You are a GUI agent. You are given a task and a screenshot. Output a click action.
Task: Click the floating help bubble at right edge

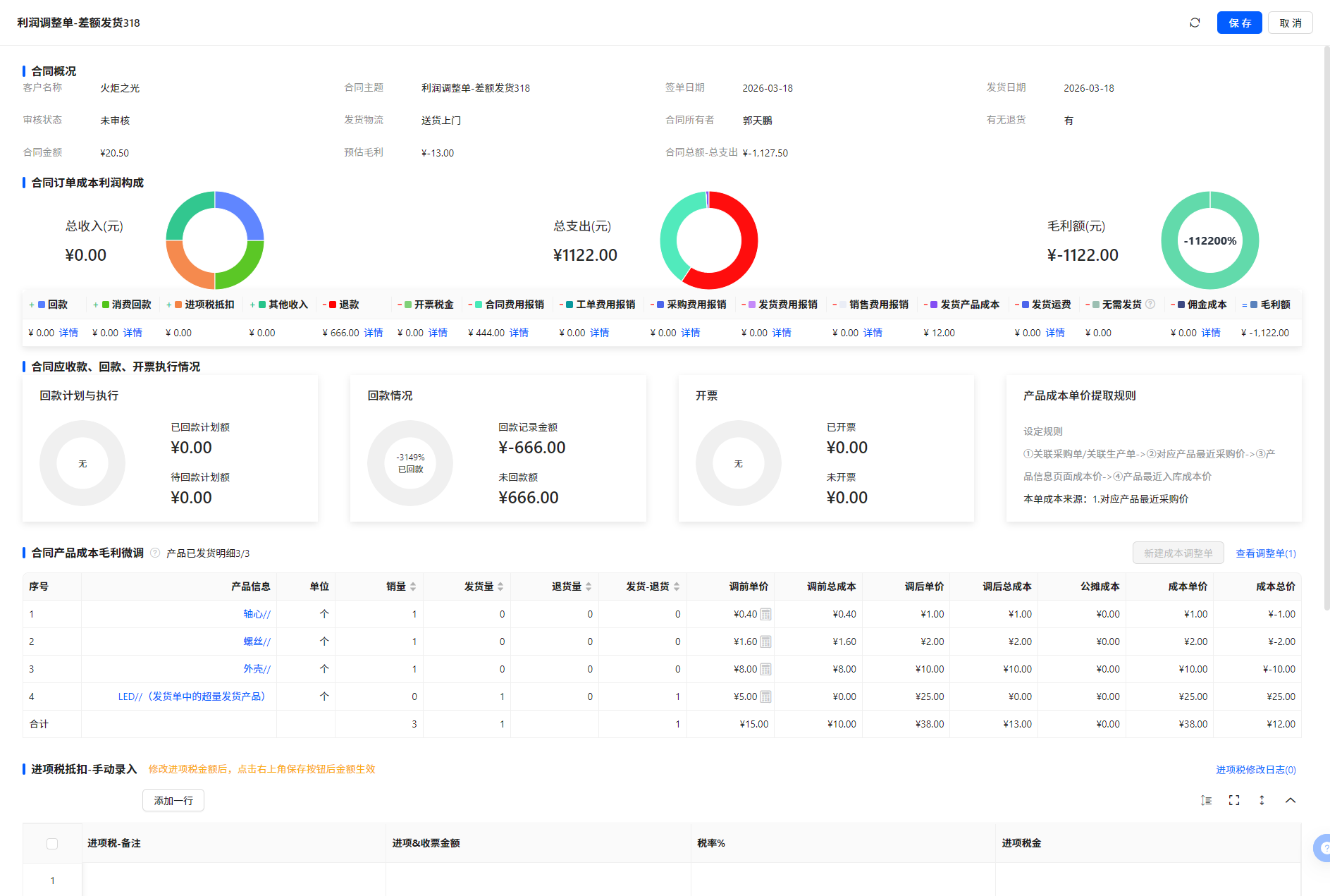1322,848
